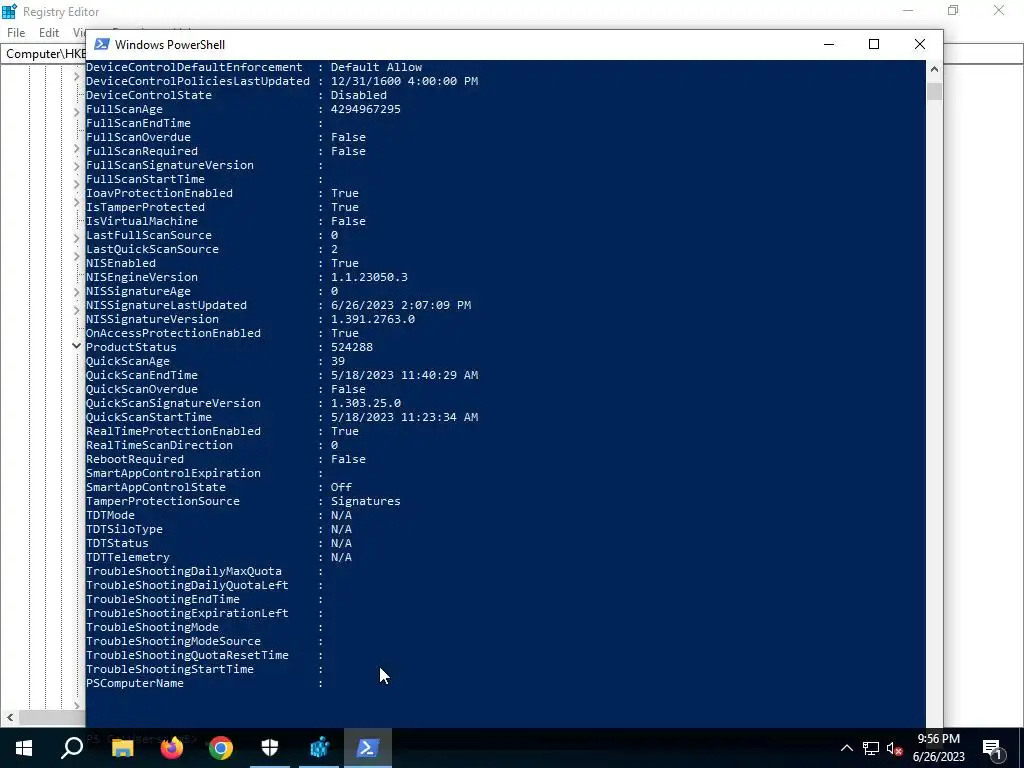
Task: Click the date '12/31/1600 4:00:00 PM'
Action: click(x=404, y=81)
